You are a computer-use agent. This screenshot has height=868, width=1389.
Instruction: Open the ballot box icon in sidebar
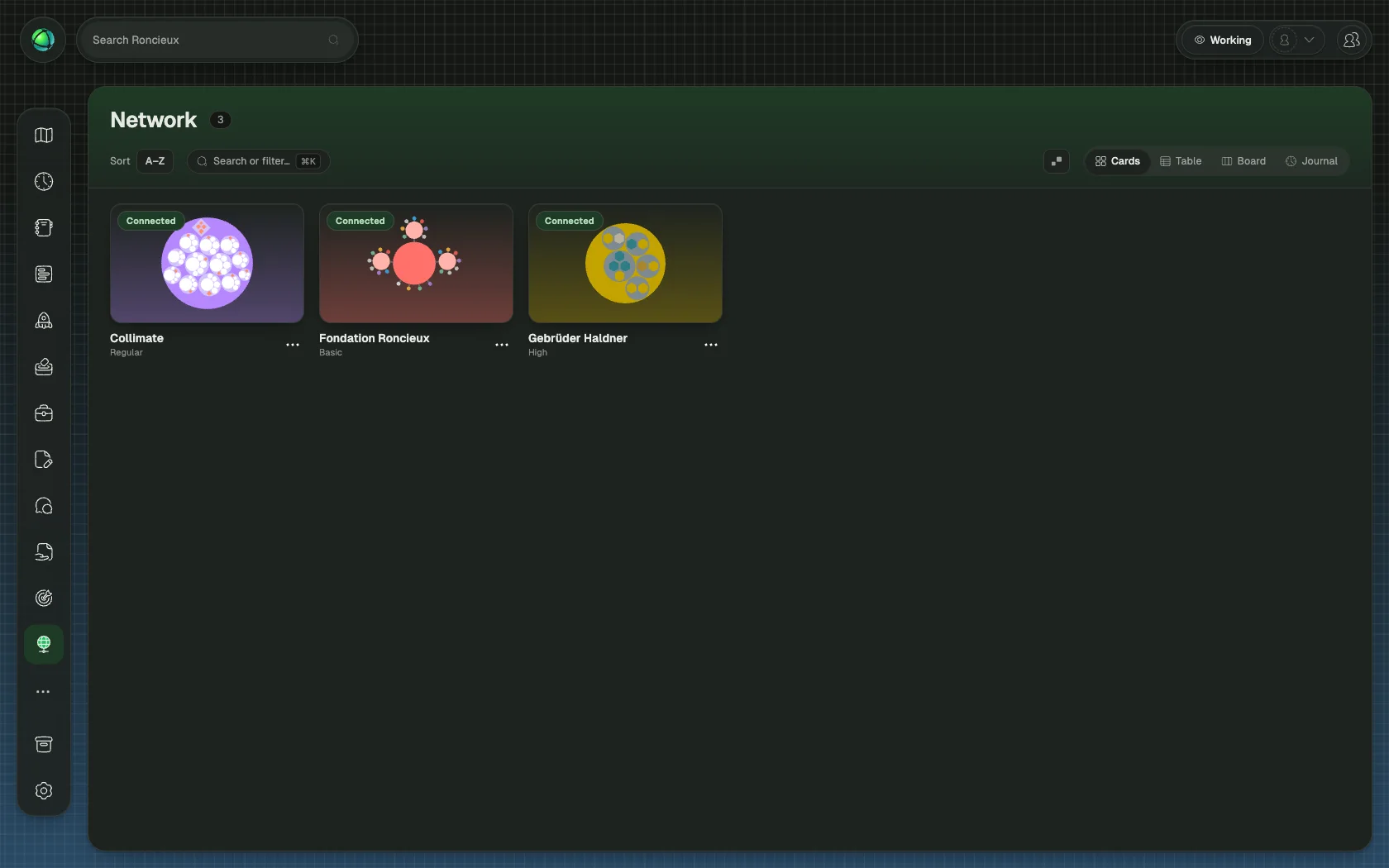pos(44,367)
